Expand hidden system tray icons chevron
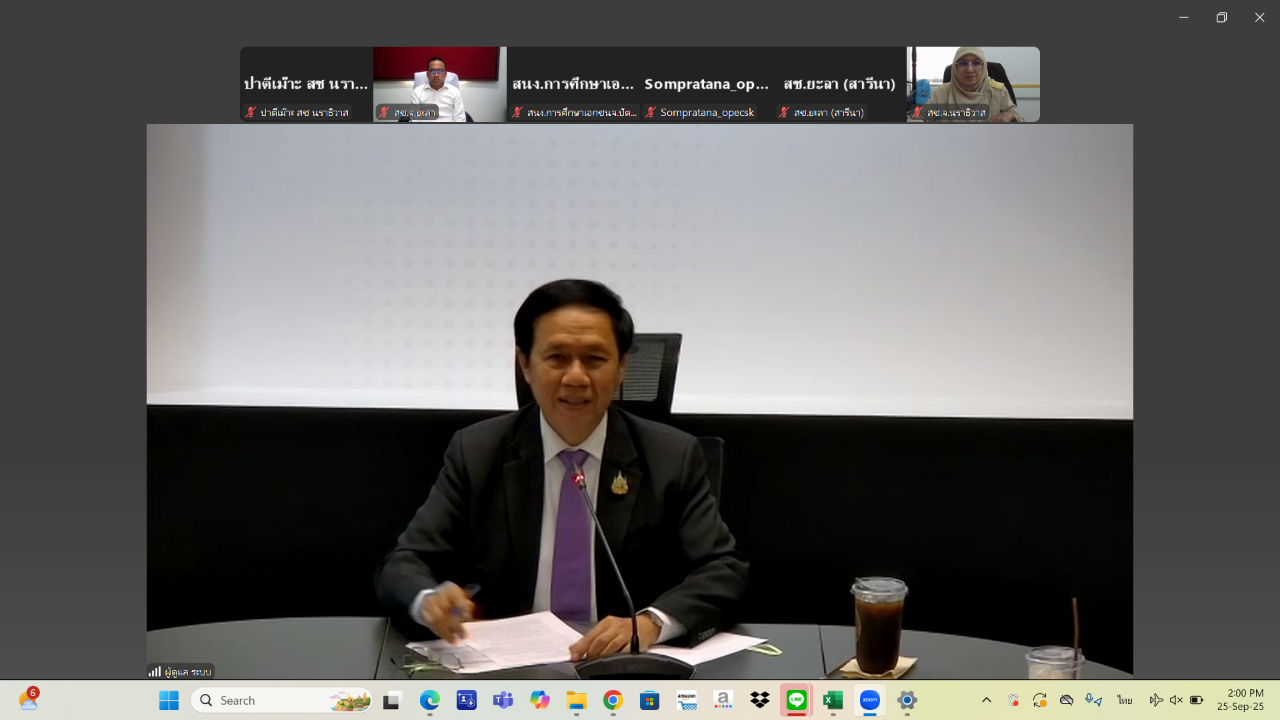Image resolution: width=1280 pixels, height=720 pixels. click(x=986, y=700)
